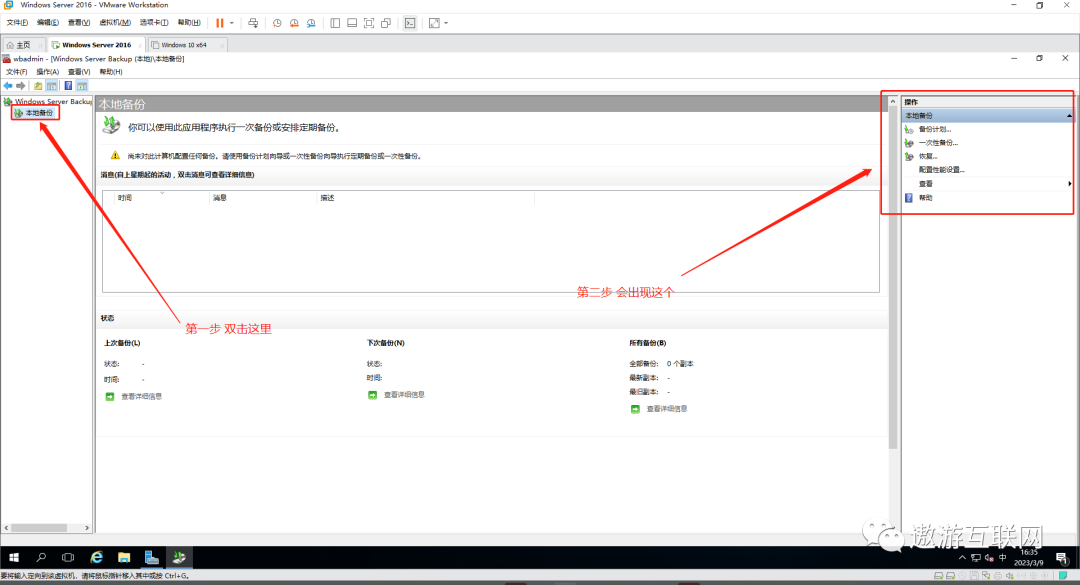Click 帮助 in the actions pane
The height and width of the screenshot is (585, 1080).
tap(925, 198)
